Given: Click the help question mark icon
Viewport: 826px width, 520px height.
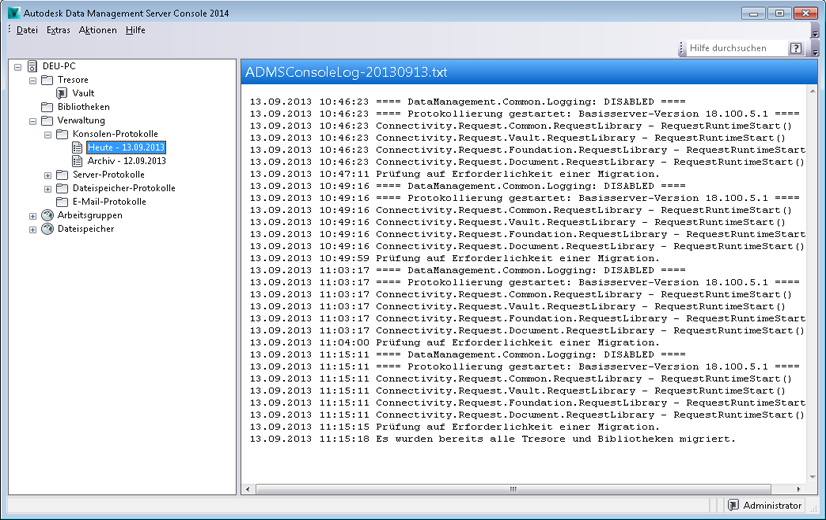Looking at the screenshot, I should 795,48.
